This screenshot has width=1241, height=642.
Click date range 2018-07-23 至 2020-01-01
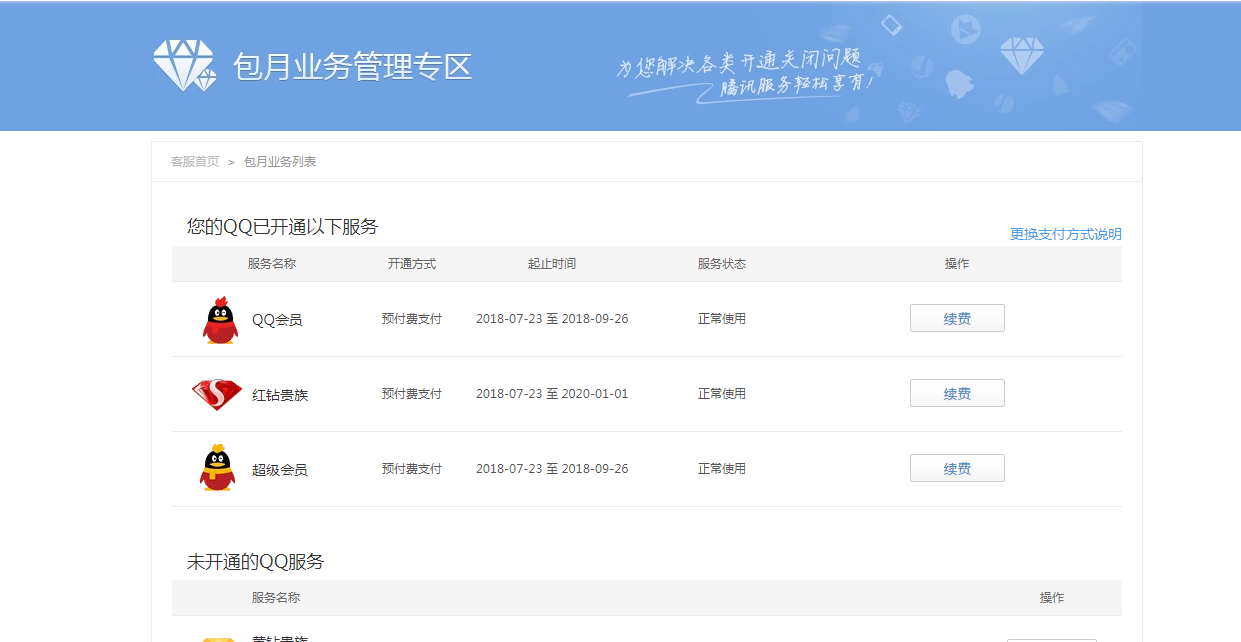pyautogui.click(x=552, y=394)
